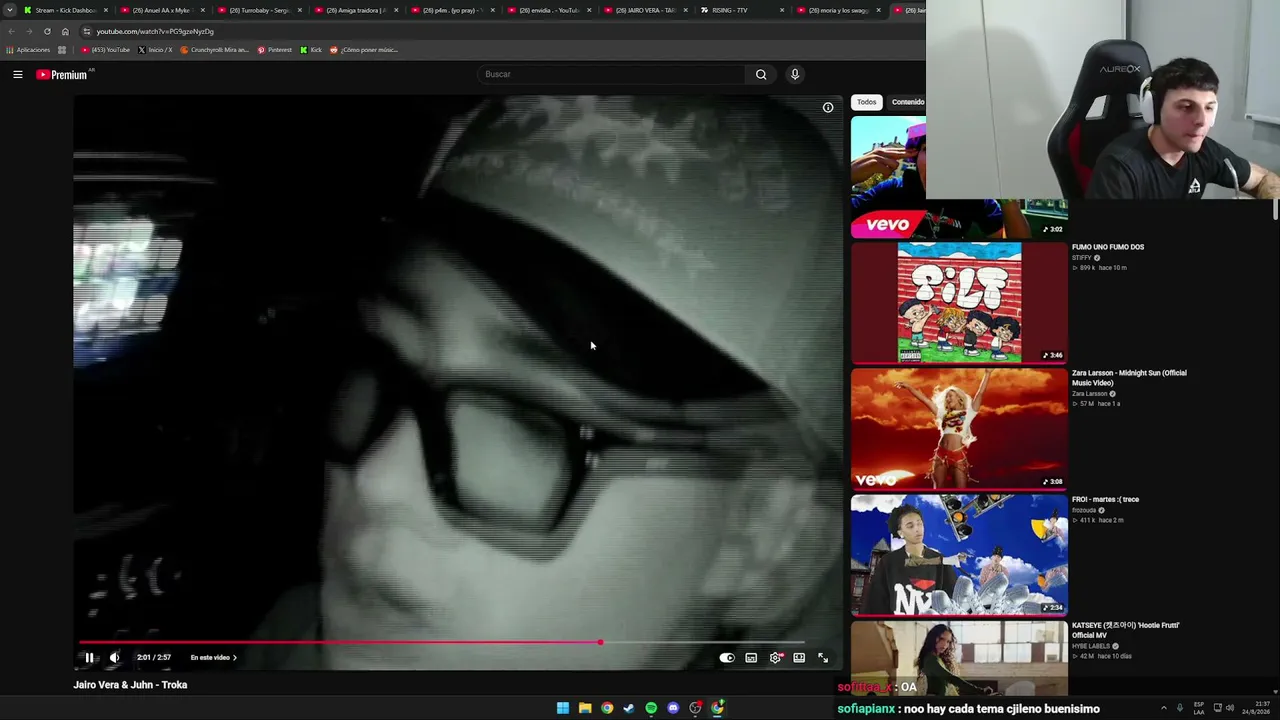Open Google Chrome from the taskbar
This screenshot has height=720, width=1280.
(x=607, y=708)
